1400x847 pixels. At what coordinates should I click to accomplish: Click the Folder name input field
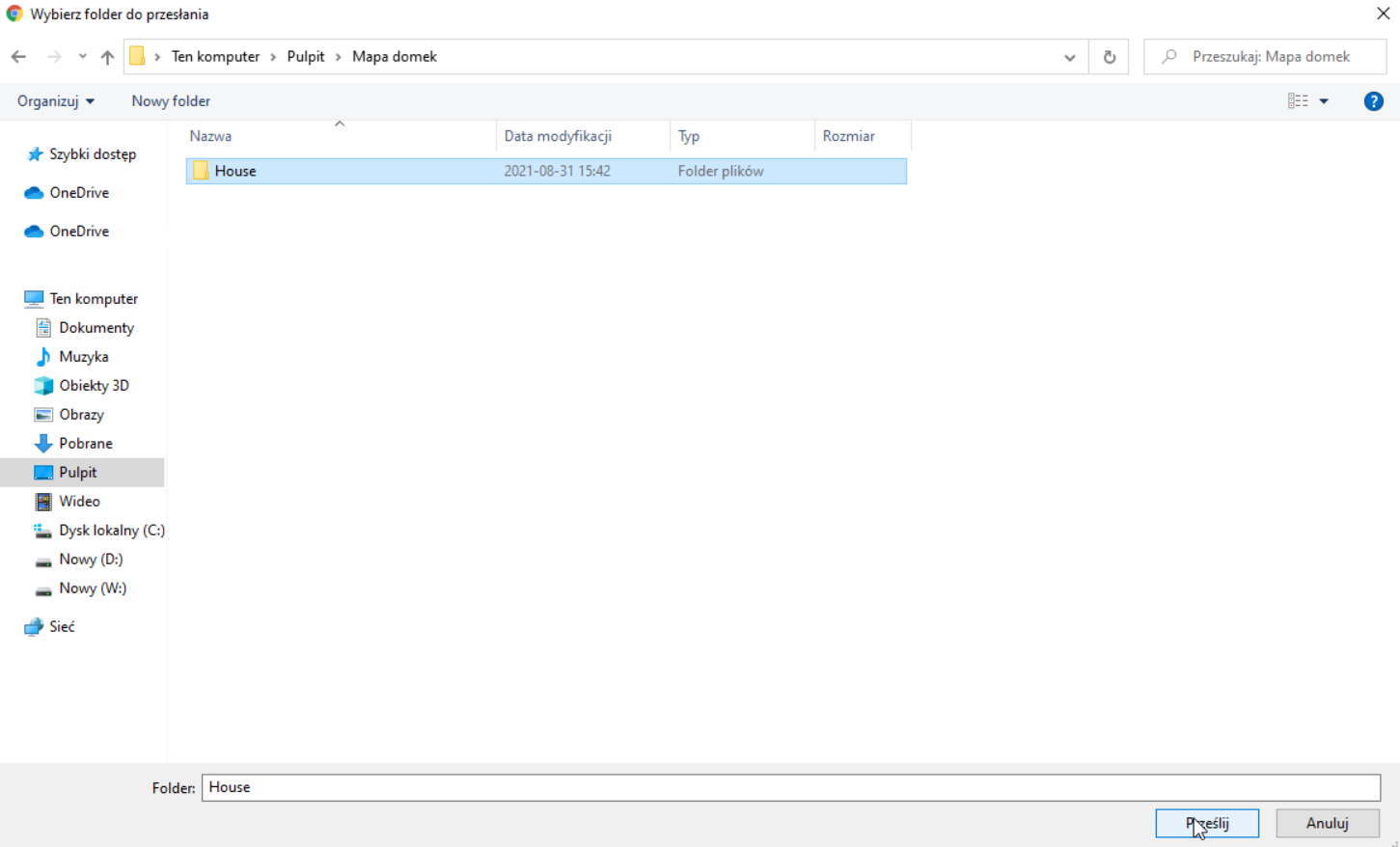click(790, 787)
